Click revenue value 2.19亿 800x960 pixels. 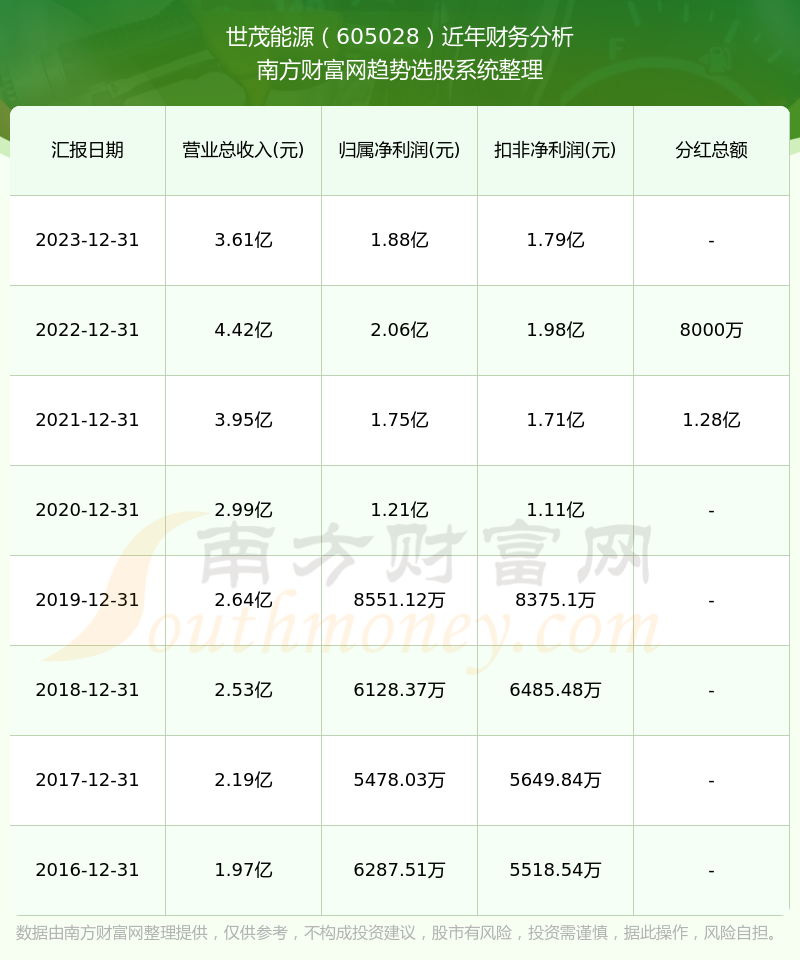pyautogui.click(x=244, y=780)
